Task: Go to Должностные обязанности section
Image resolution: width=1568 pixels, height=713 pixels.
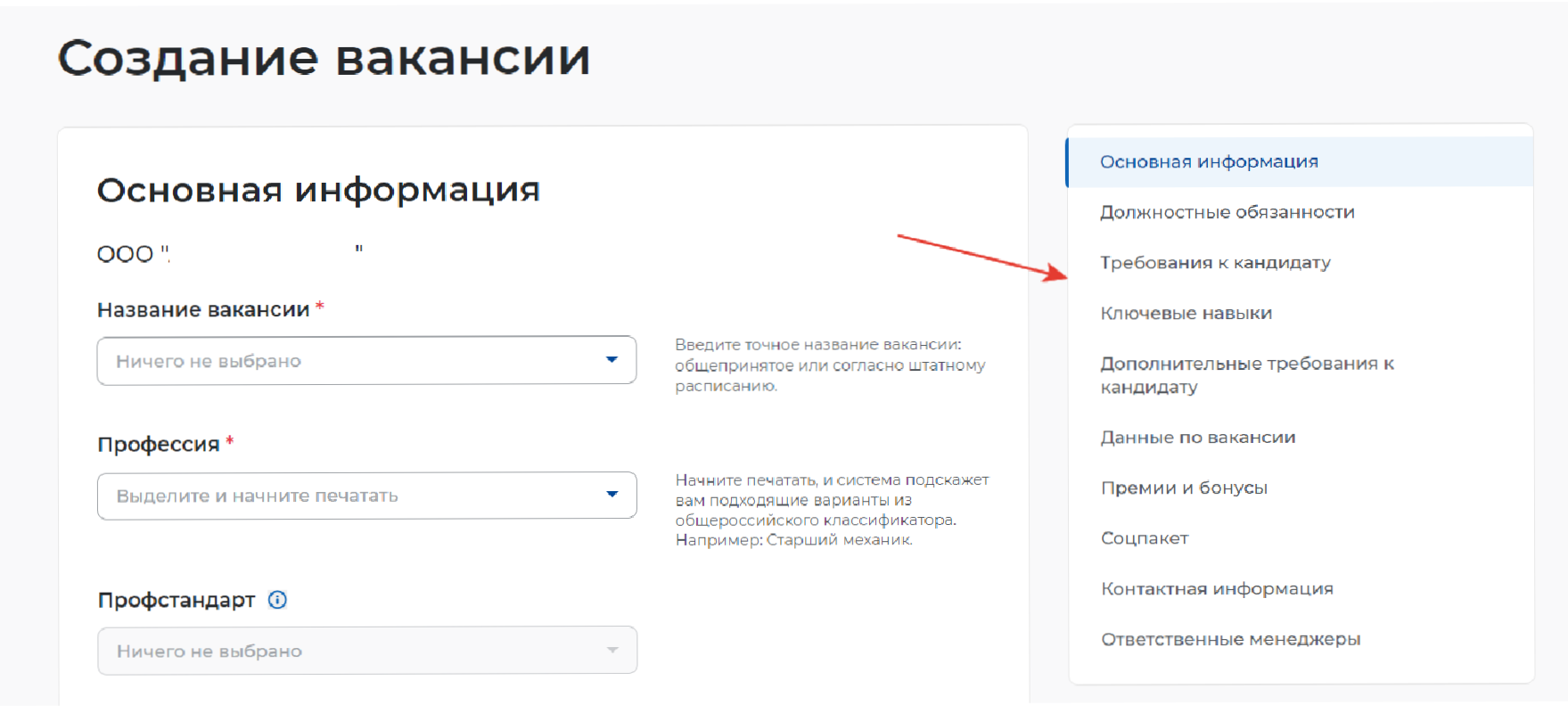Action: 1227,212
